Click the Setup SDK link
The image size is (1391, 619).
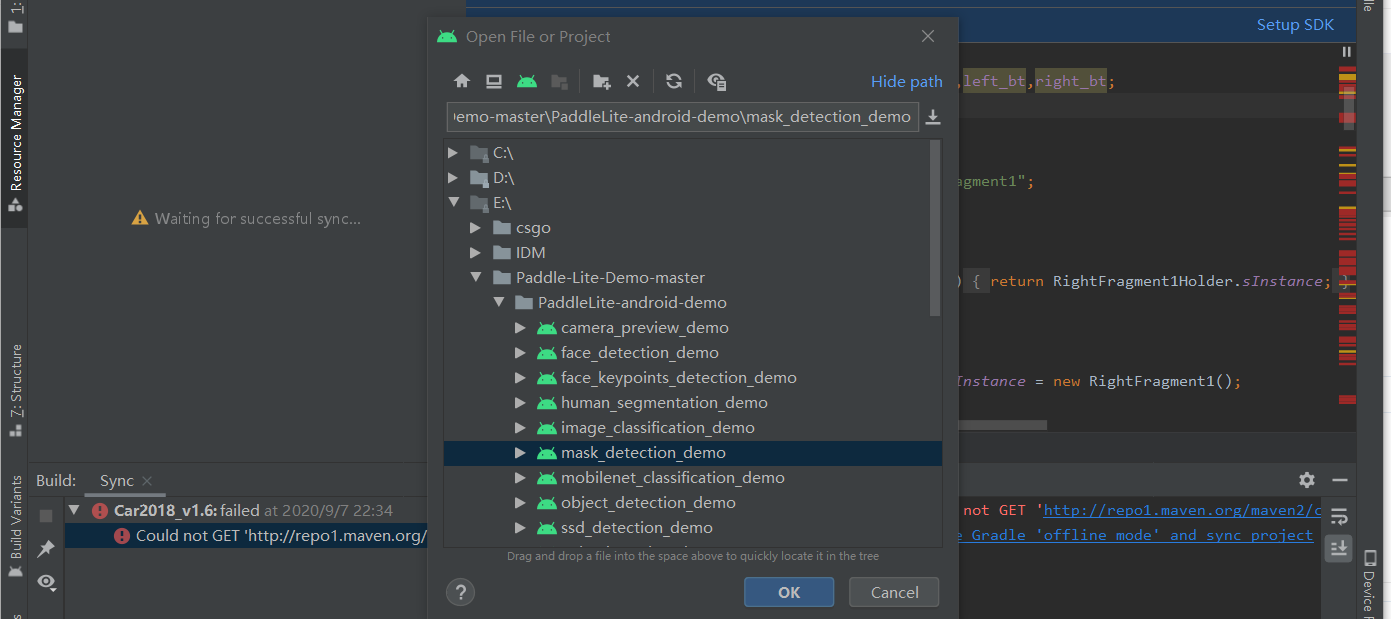[1295, 24]
